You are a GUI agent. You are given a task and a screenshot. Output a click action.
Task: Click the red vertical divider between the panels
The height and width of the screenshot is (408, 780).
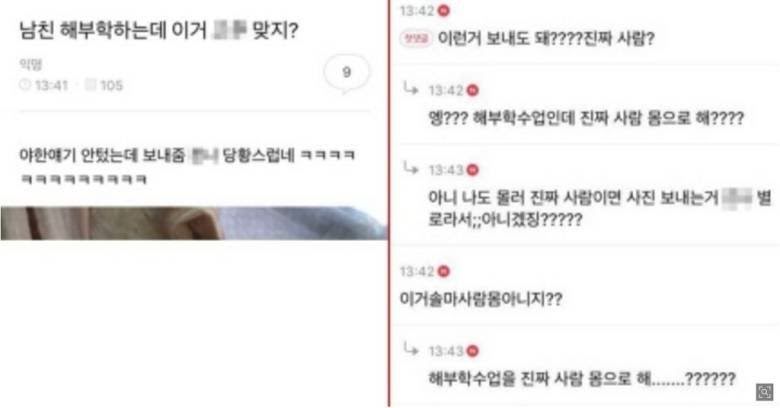[389, 204]
